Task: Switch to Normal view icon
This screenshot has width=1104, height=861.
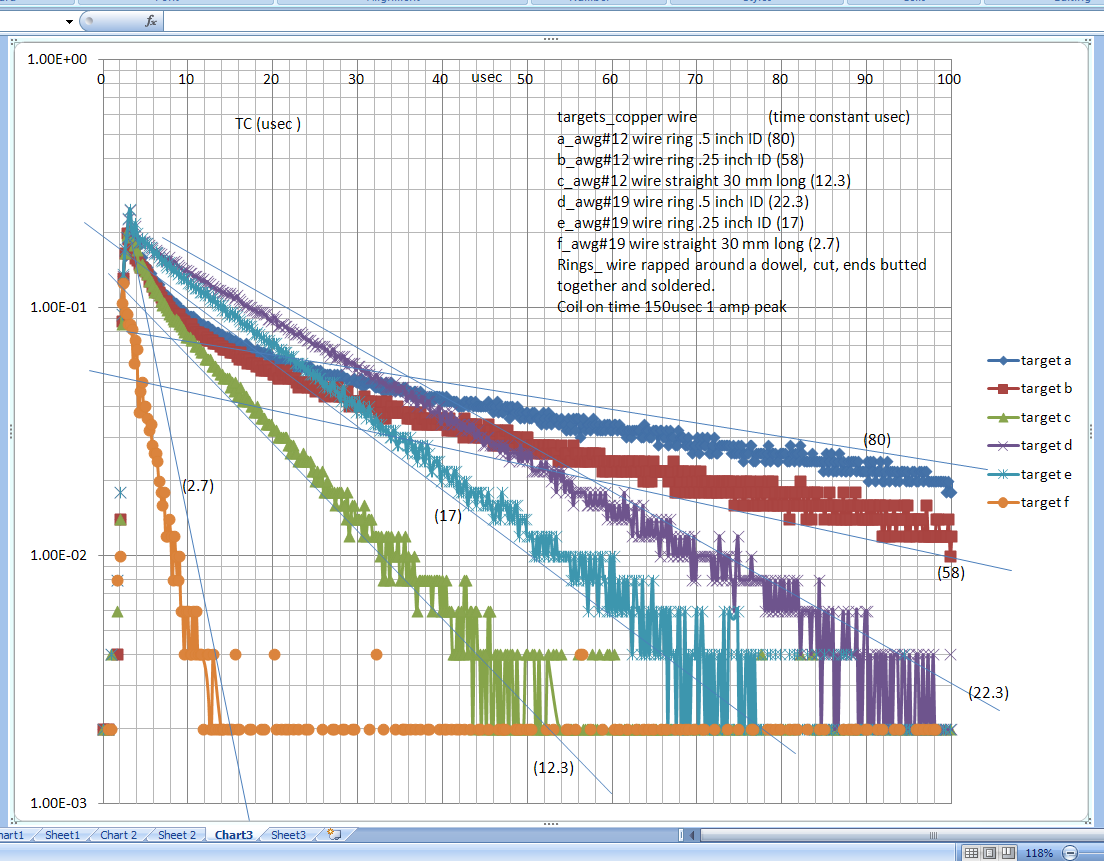Action: click(x=971, y=853)
